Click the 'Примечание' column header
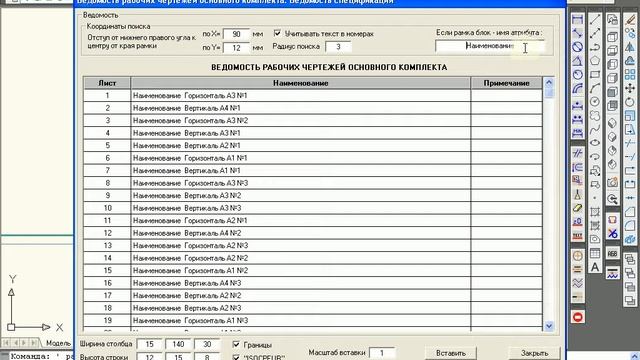 click(507, 83)
